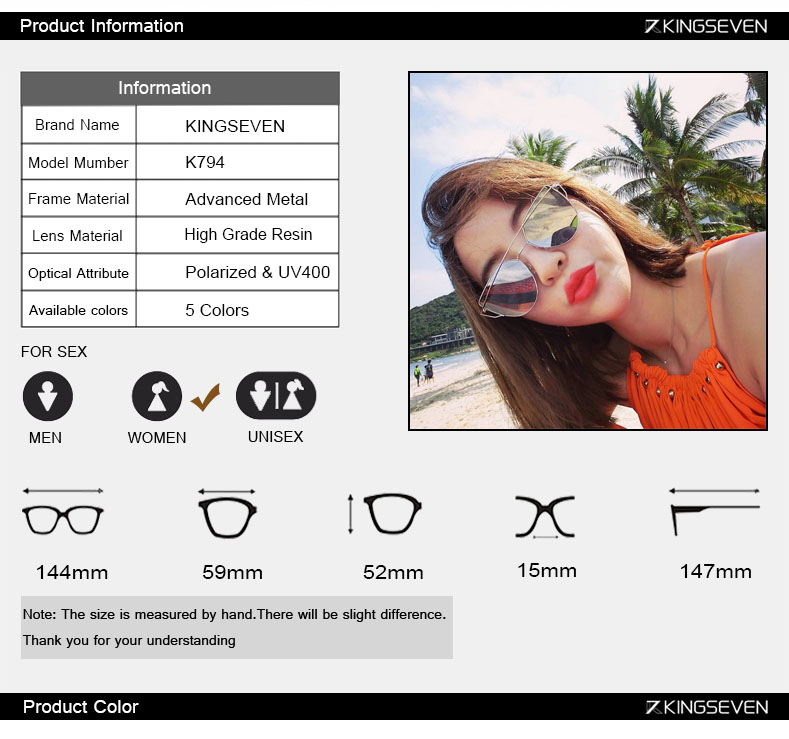Viewport: 789px width, 739px height.
Task: Select the Lens Material label cell
Action: (x=78, y=235)
